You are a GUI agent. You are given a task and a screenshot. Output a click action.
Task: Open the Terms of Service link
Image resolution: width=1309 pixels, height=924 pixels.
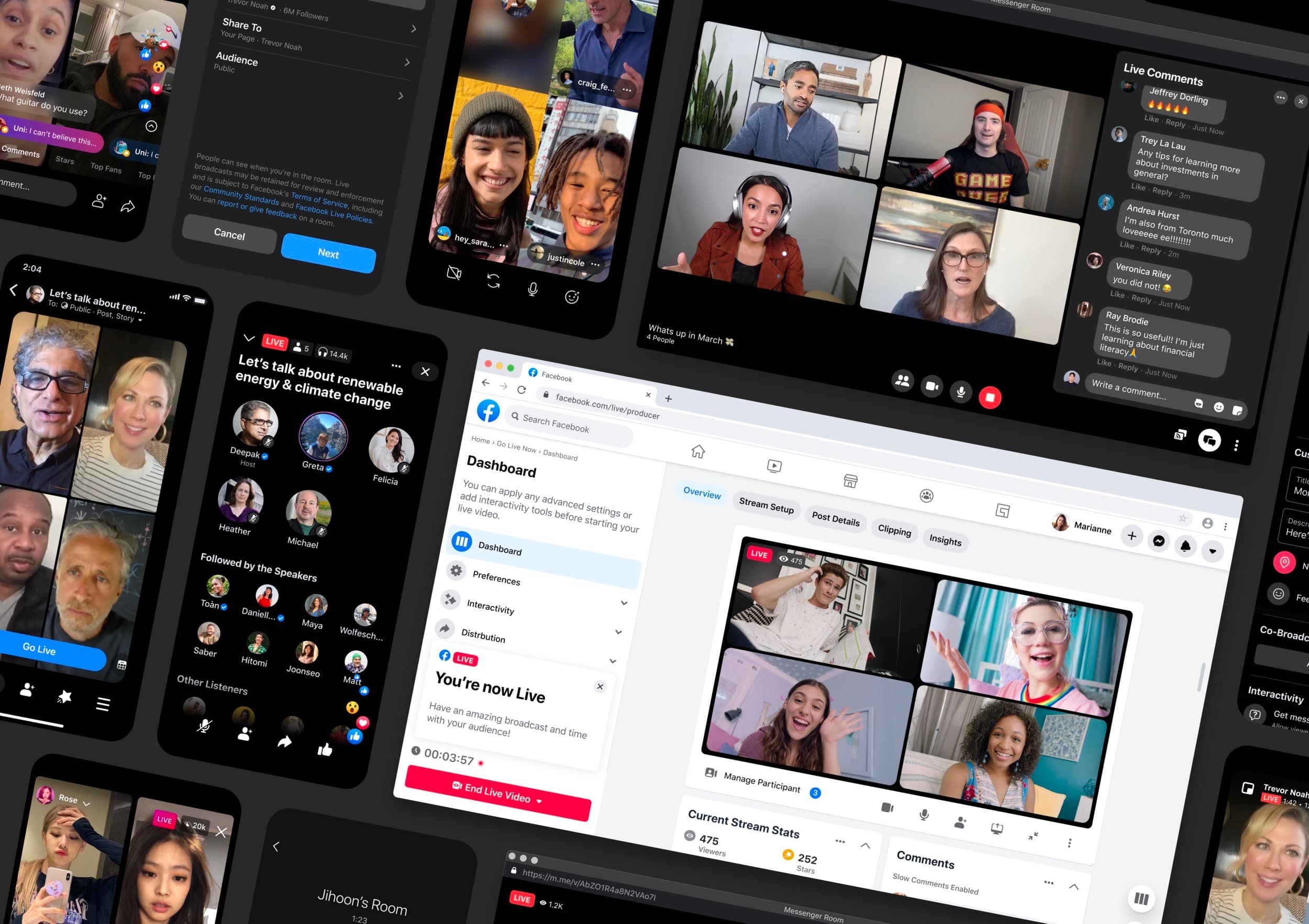pyautogui.click(x=319, y=199)
